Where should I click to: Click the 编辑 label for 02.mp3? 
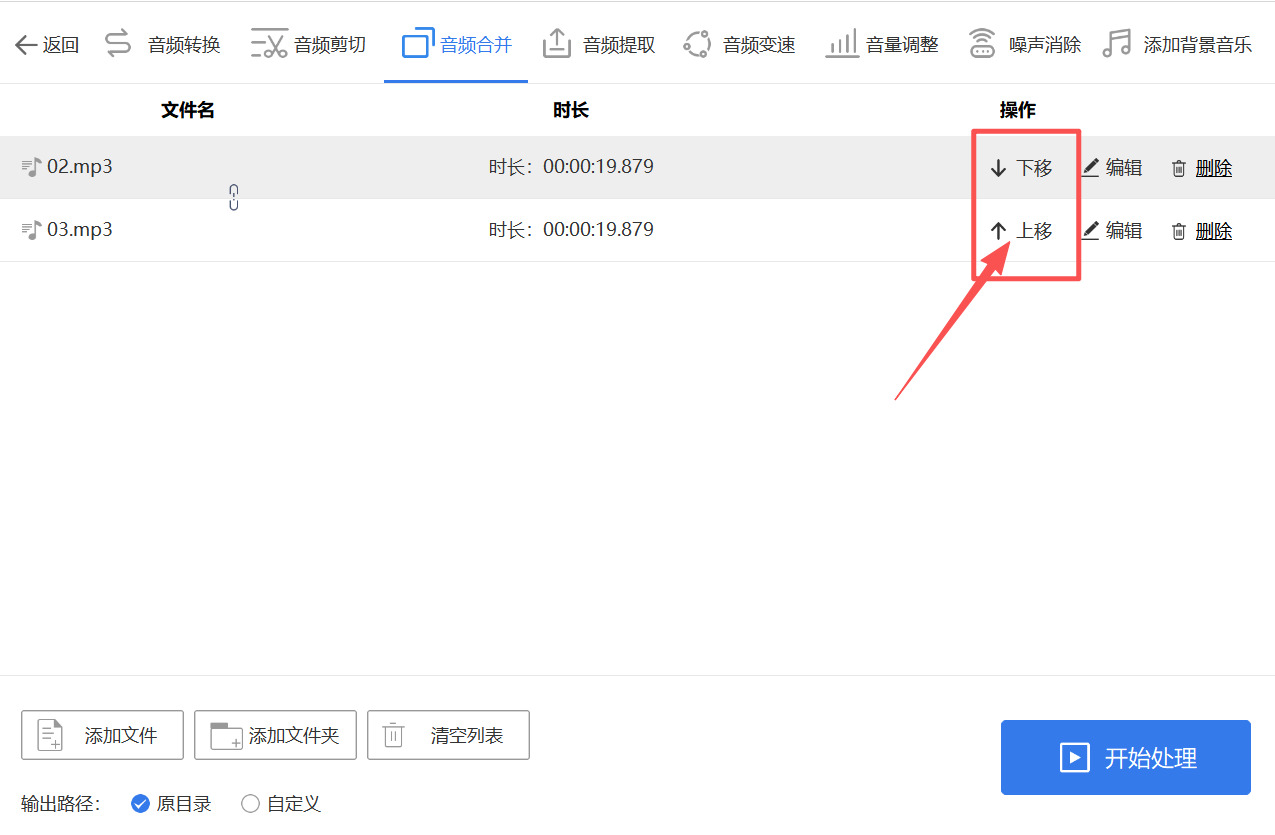(1124, 168)
